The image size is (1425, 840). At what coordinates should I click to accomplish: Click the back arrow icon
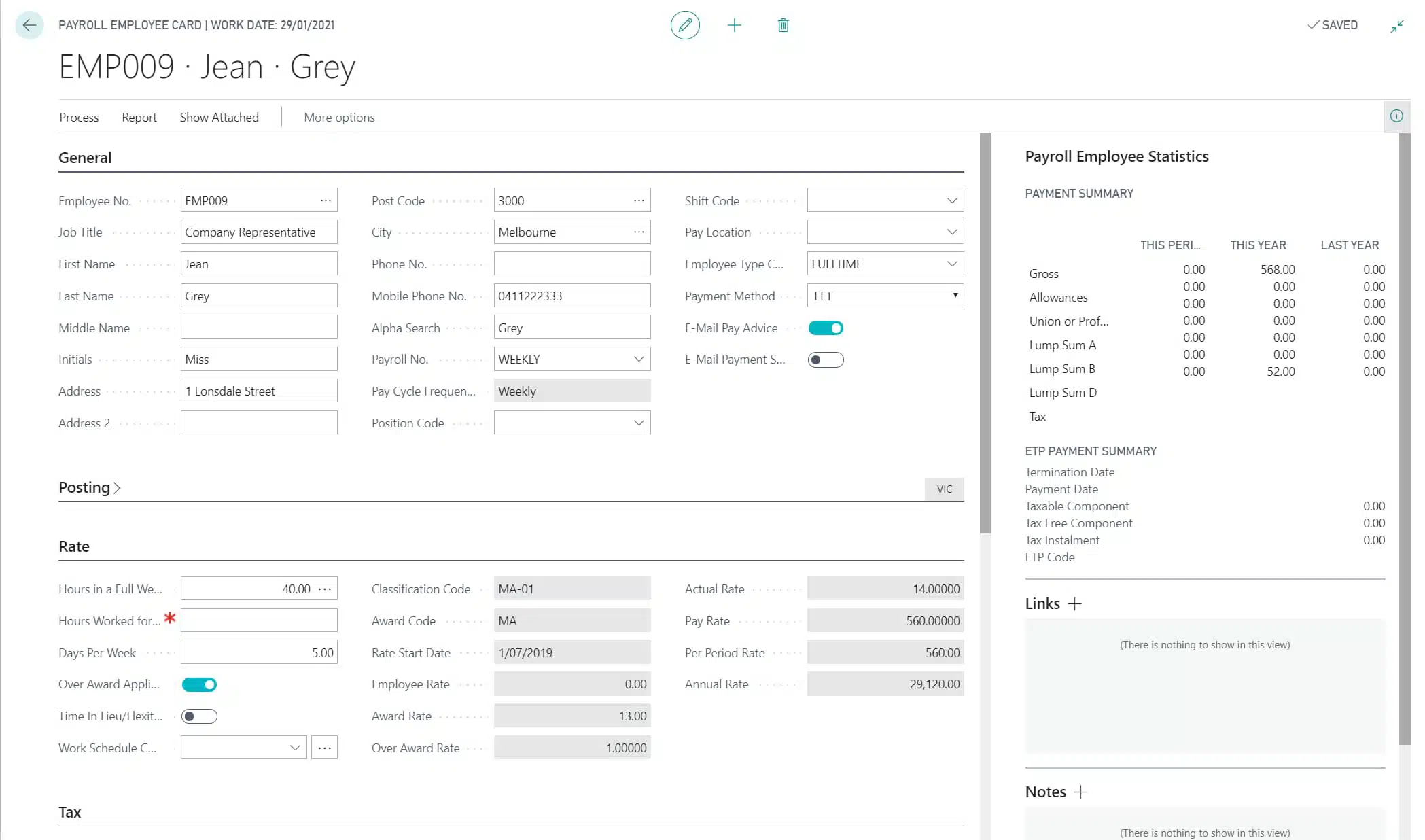click(x=29, y=26)
